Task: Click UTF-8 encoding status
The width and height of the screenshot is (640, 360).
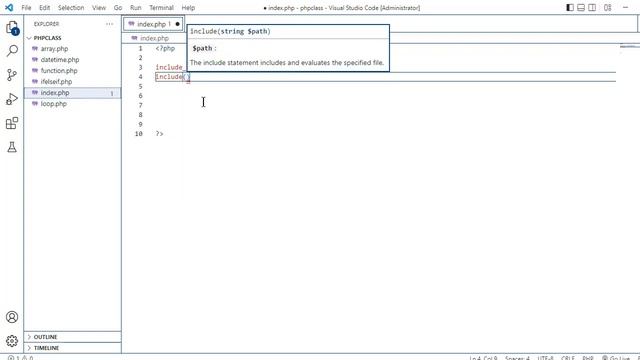Action: tap(545, 358)
